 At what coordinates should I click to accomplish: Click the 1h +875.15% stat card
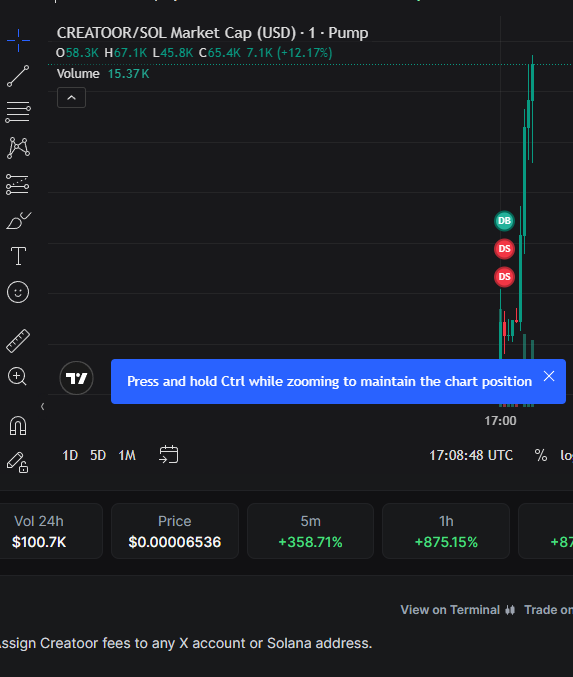coord(446,531)
